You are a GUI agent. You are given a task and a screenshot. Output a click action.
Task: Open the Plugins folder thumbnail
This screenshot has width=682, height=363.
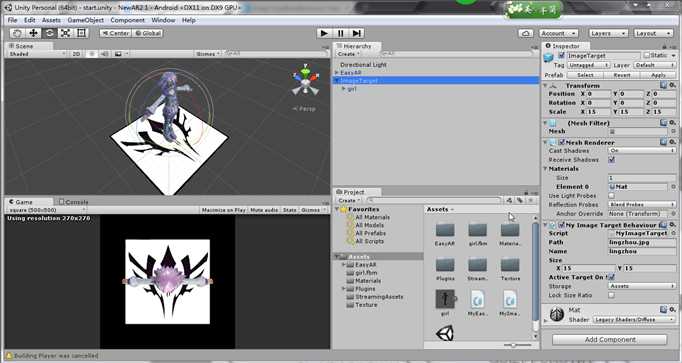click(x=445, y=264)
